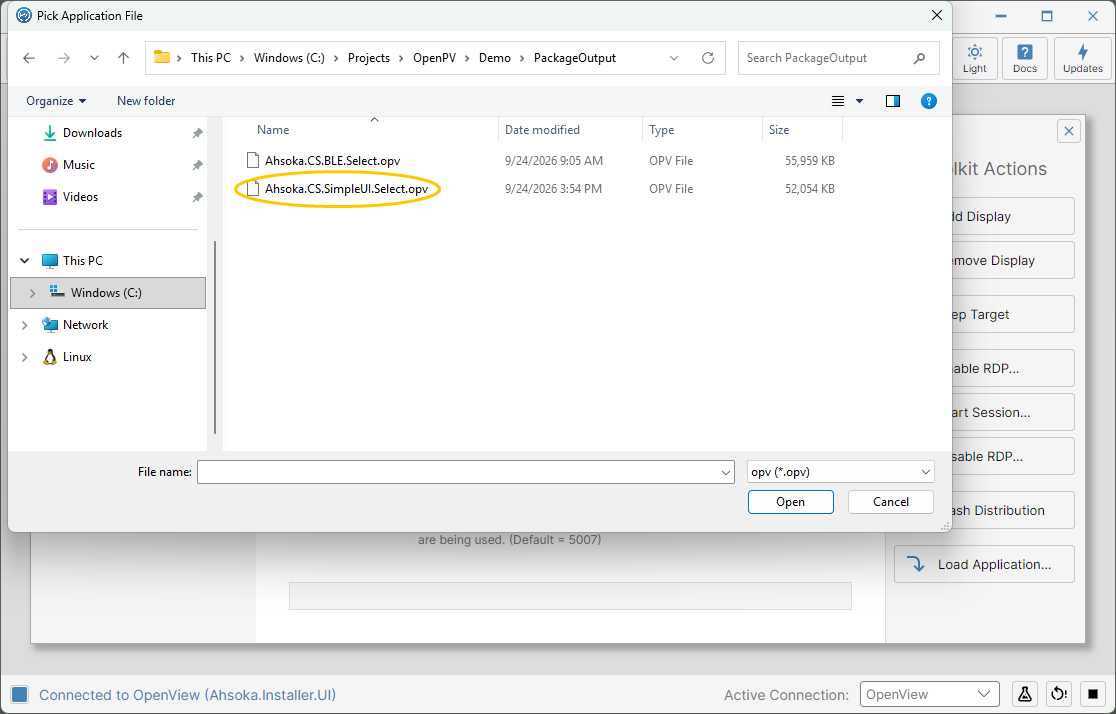1116x714 pixels.
Task: Sort files by Date modified column
Action: click(542, 130)
